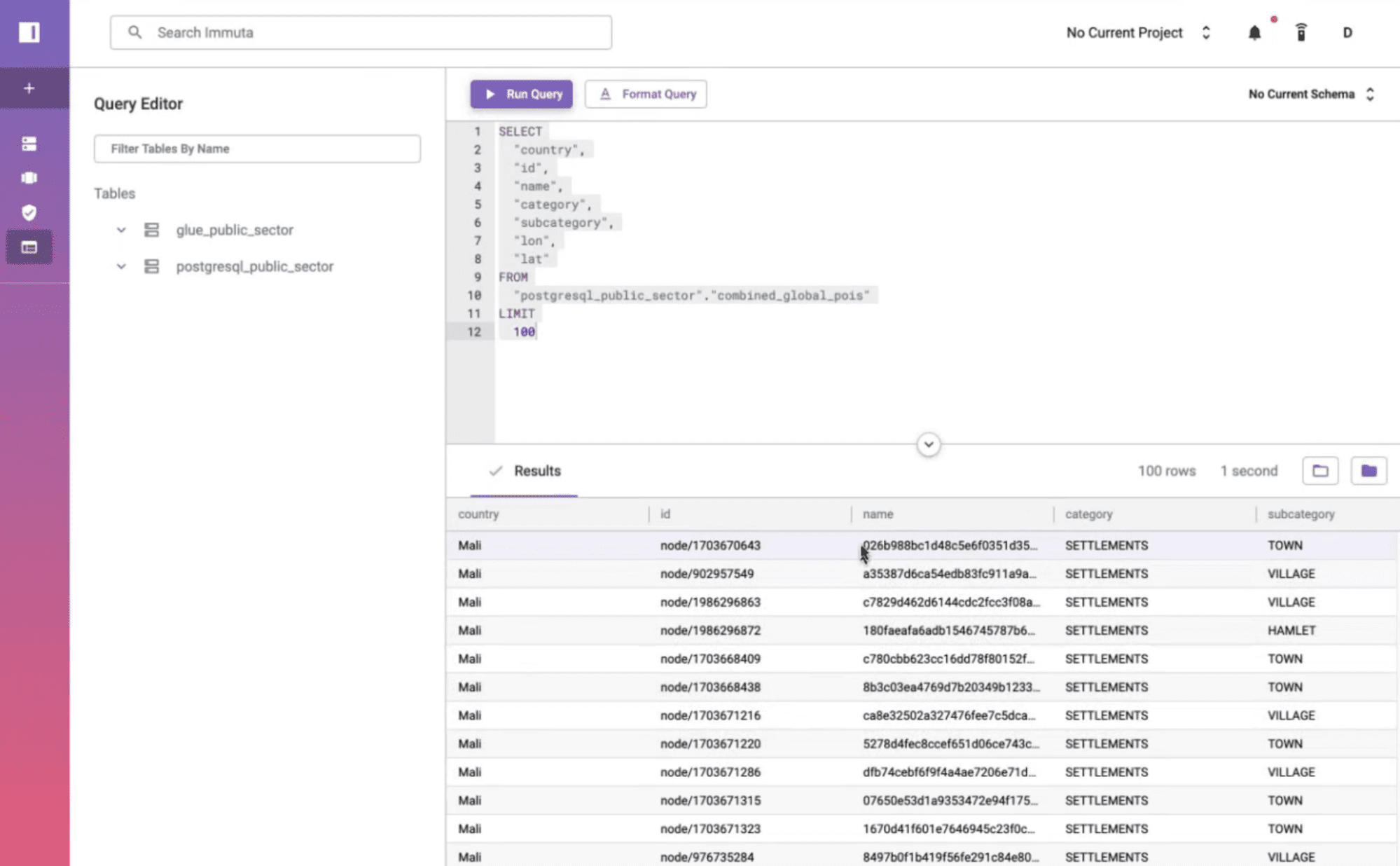Screen dimensions: 1400x866
Task: Click the Immuta logo icon
Action: 29,32
